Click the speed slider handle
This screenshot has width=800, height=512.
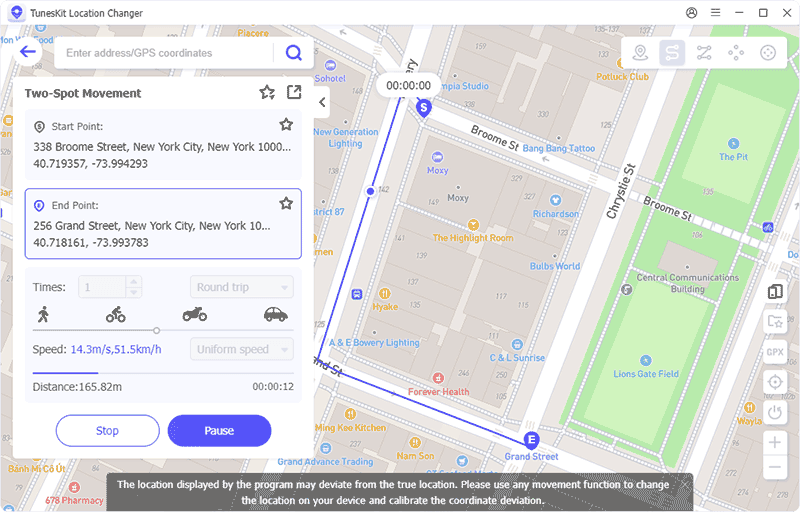(x=157, y=330)
